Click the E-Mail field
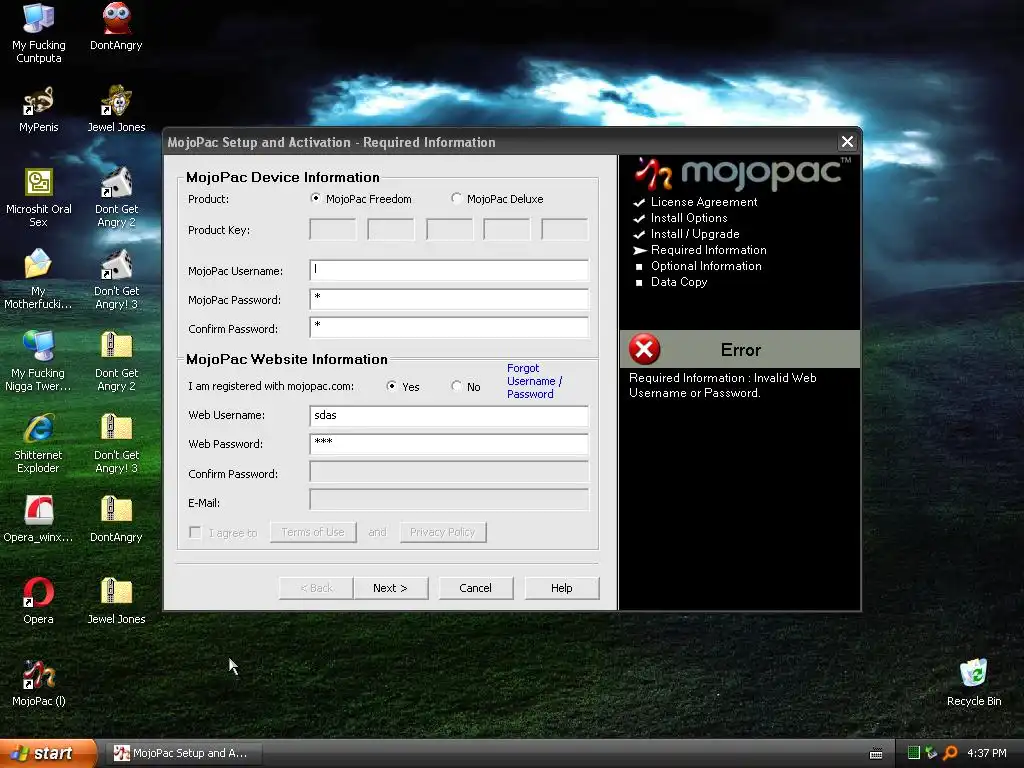The height and width of the screenshot is (768, 1024). [x=449, y=500]
